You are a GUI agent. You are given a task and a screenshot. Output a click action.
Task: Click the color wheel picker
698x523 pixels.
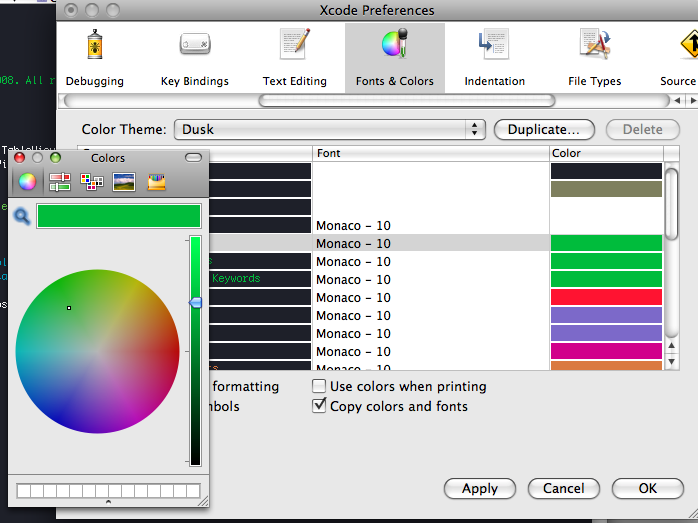97,351
